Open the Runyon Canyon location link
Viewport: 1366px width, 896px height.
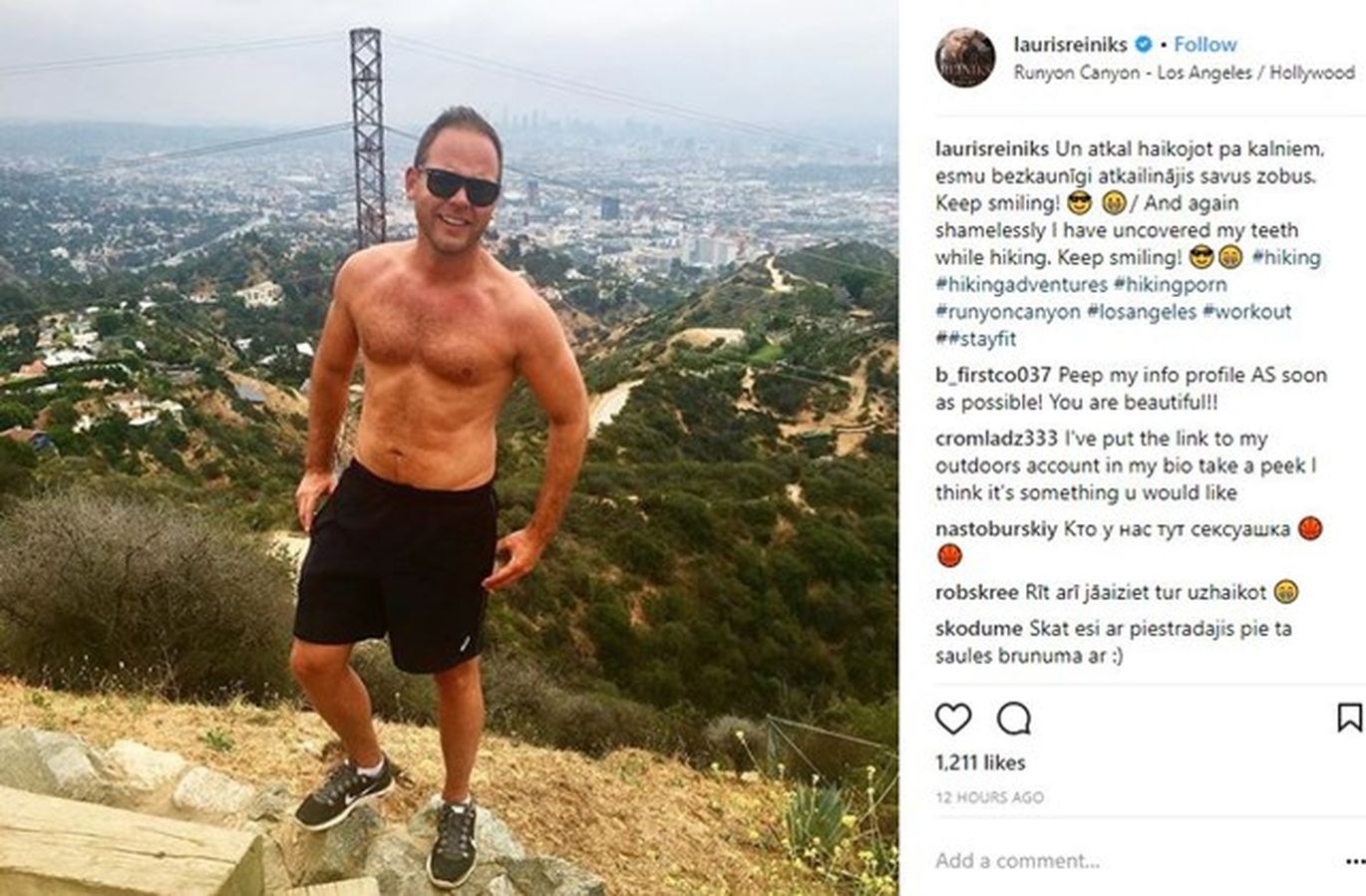tap(1185, 73)
